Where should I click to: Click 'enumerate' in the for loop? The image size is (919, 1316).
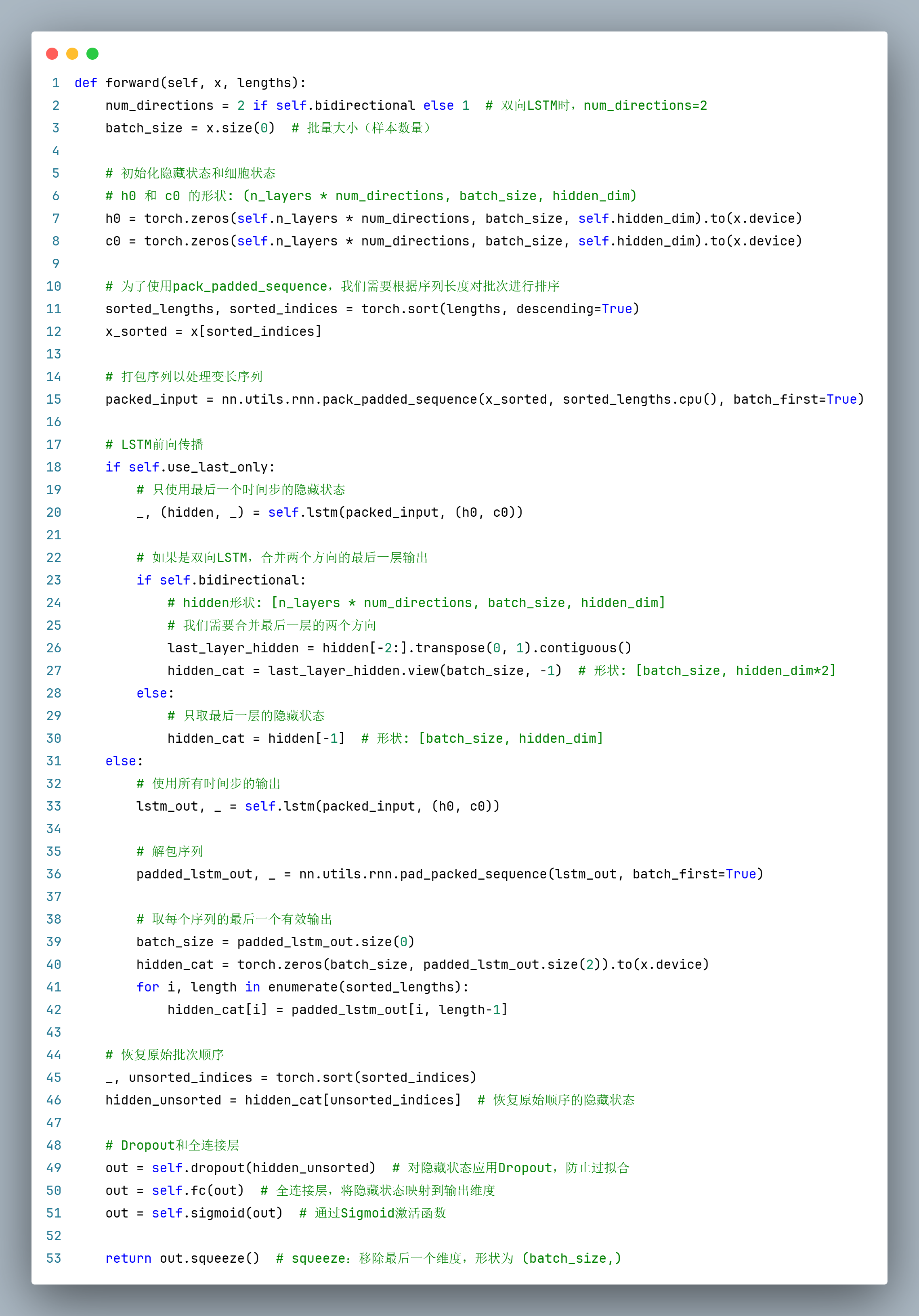click(302, 987)
